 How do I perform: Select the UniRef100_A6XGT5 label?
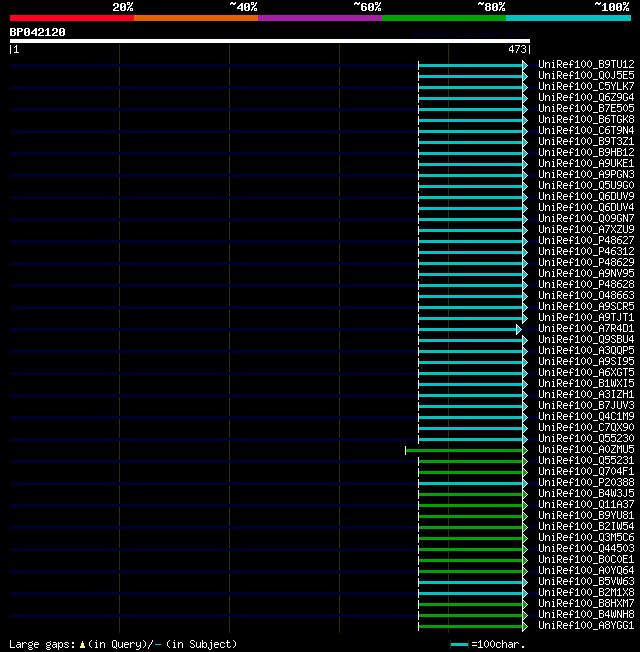coord(586,372)
